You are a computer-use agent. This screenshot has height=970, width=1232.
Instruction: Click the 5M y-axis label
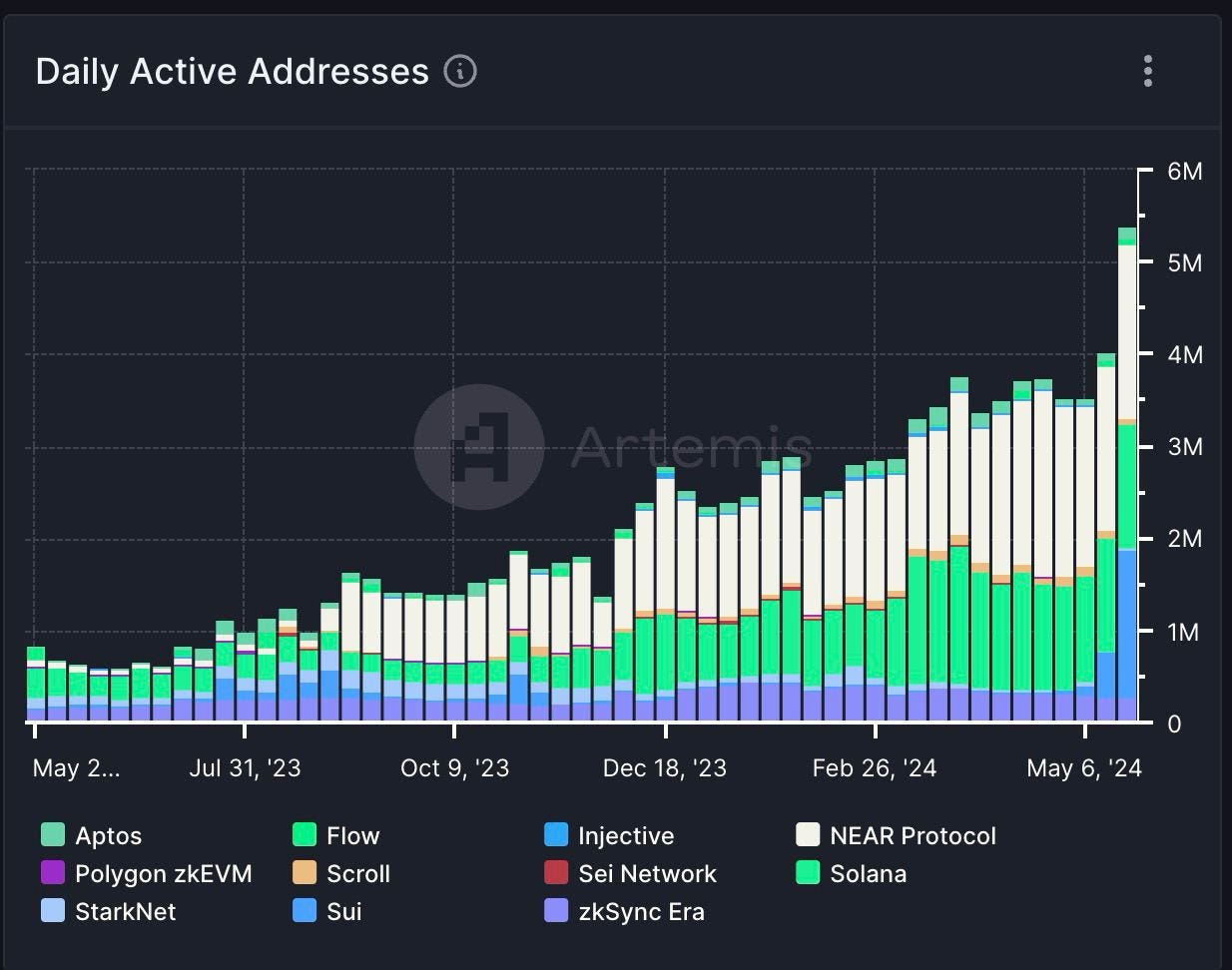[1185, 262]
